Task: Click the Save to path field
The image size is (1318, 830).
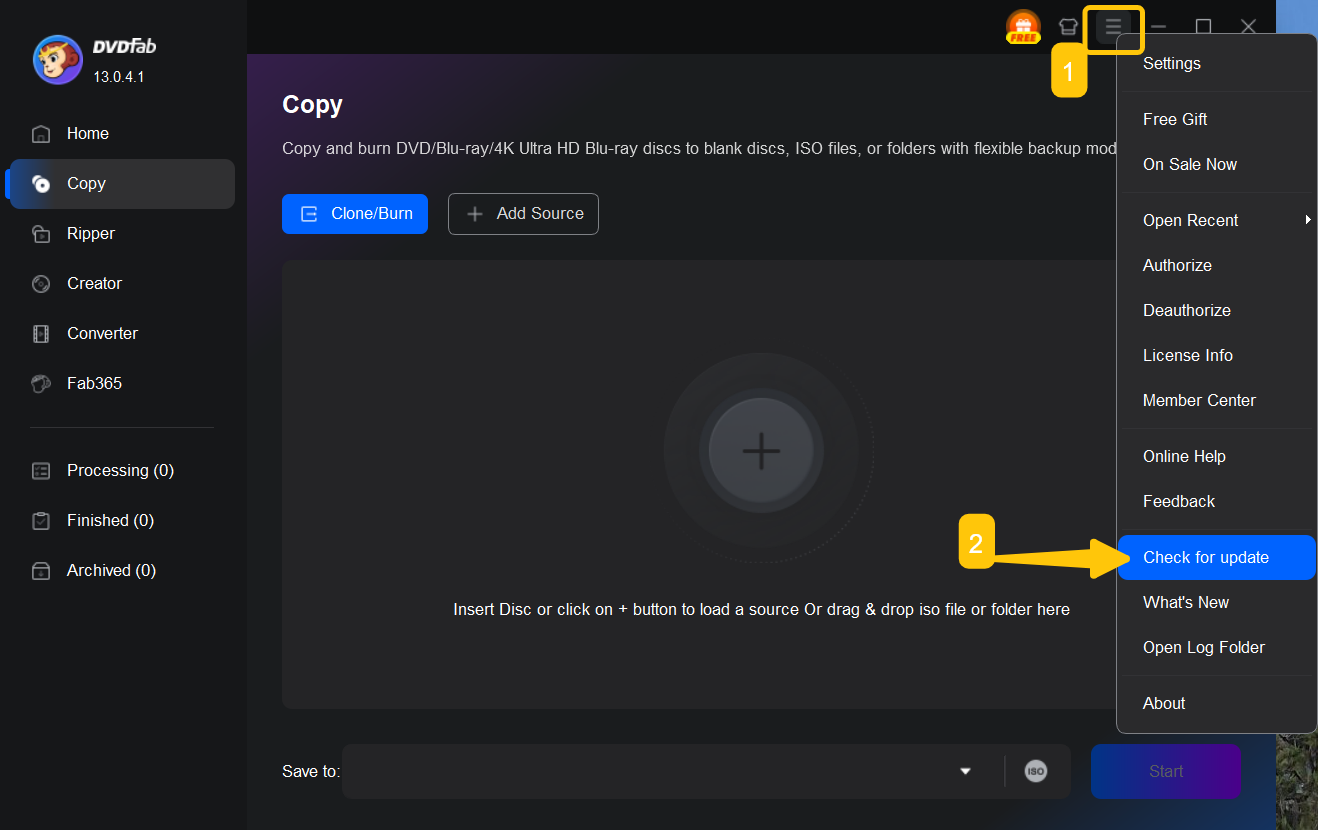Action: click(x=650, y=771)
